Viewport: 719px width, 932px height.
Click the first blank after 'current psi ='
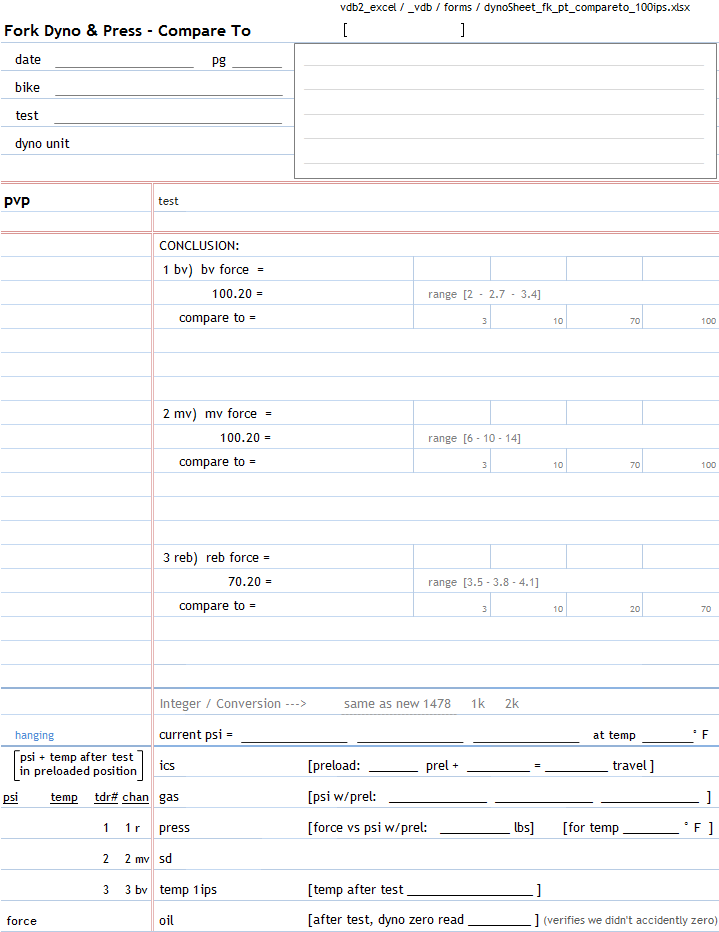294,736
